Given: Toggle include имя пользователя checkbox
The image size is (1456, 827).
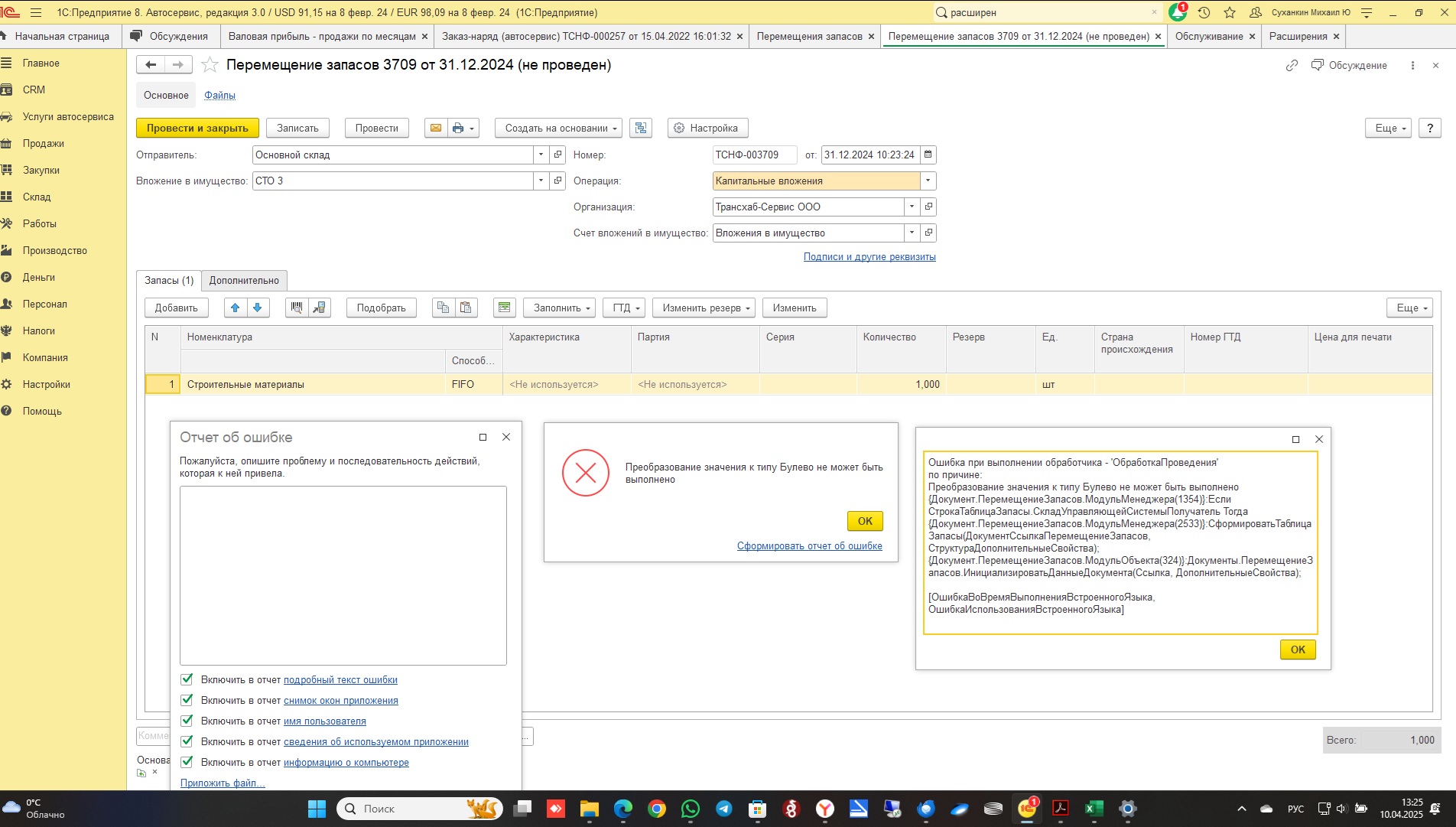Looking at the screenshot, I should click(187, 720).
